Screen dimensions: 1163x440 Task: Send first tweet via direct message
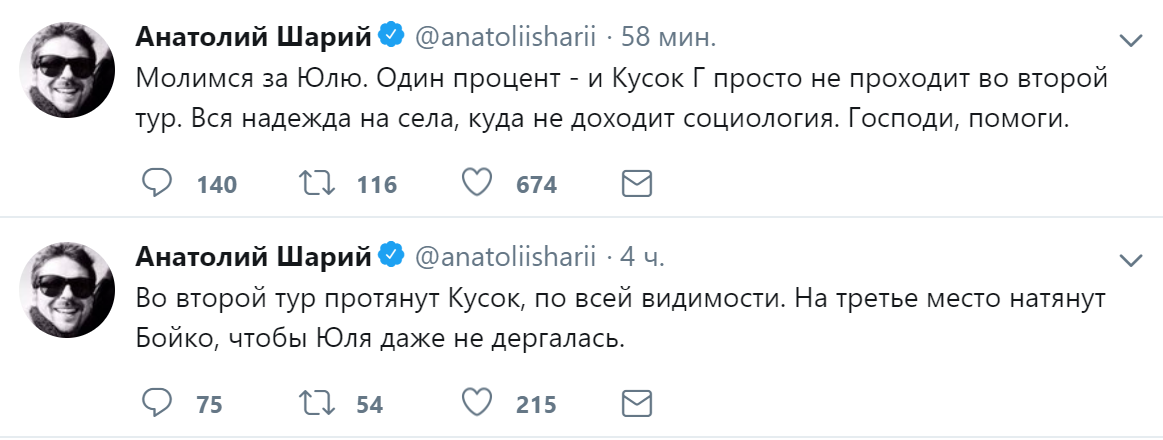tap(637, 184)
